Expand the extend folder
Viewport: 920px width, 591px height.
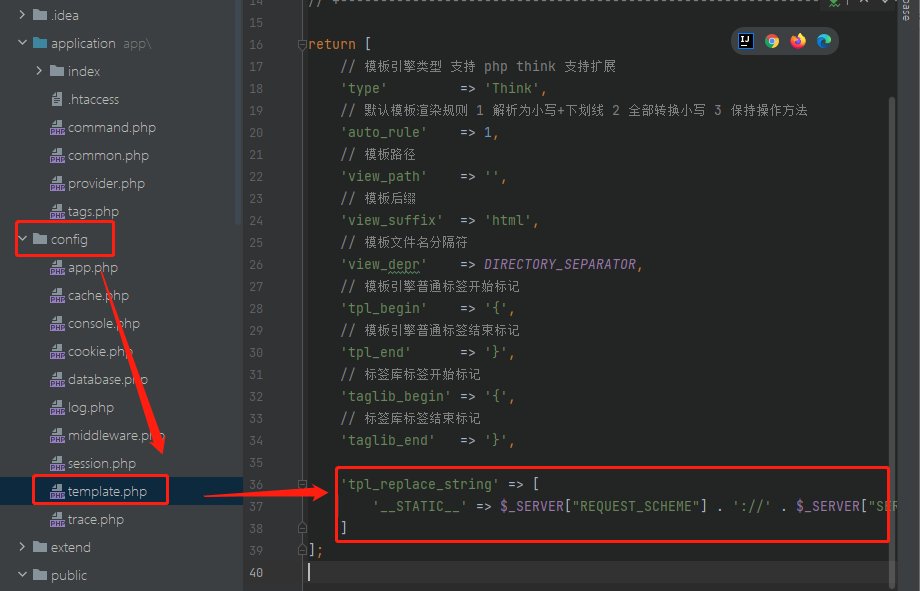(x=22, y=548)
